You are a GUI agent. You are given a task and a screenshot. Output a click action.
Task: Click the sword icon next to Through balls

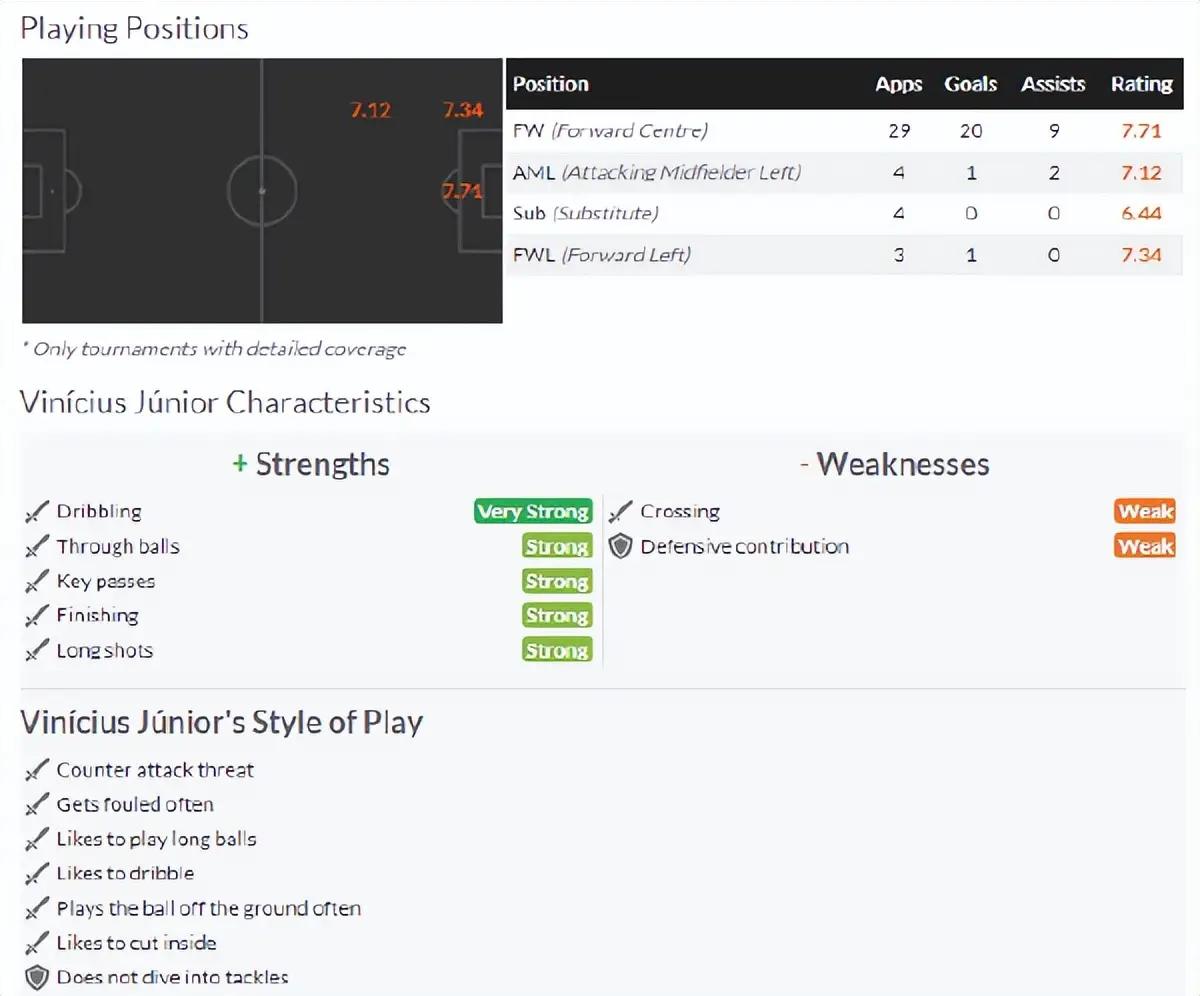click(37, 547)
